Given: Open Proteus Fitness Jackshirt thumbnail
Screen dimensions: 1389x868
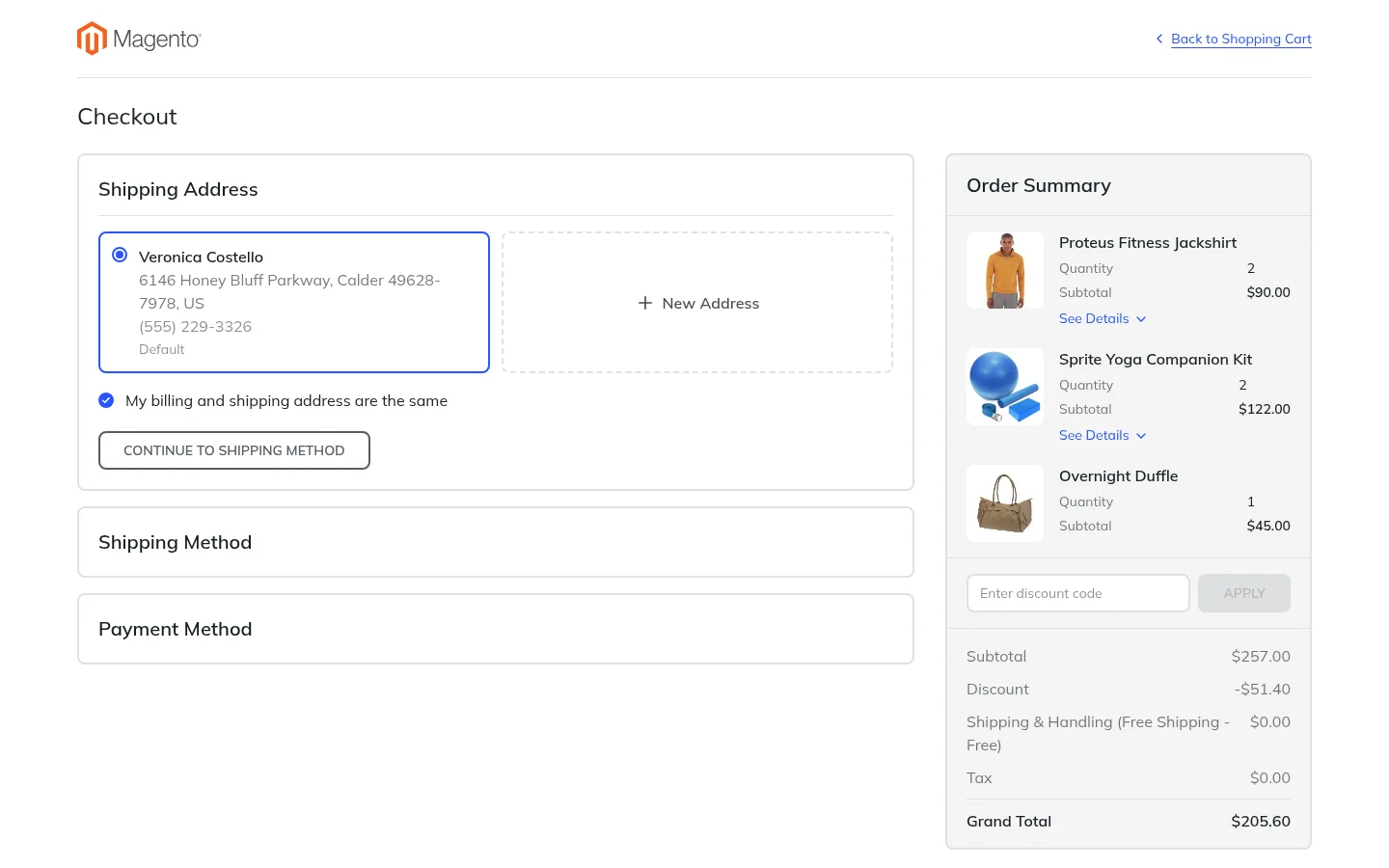Looking at the screenshot, I should pos(1005,270).
